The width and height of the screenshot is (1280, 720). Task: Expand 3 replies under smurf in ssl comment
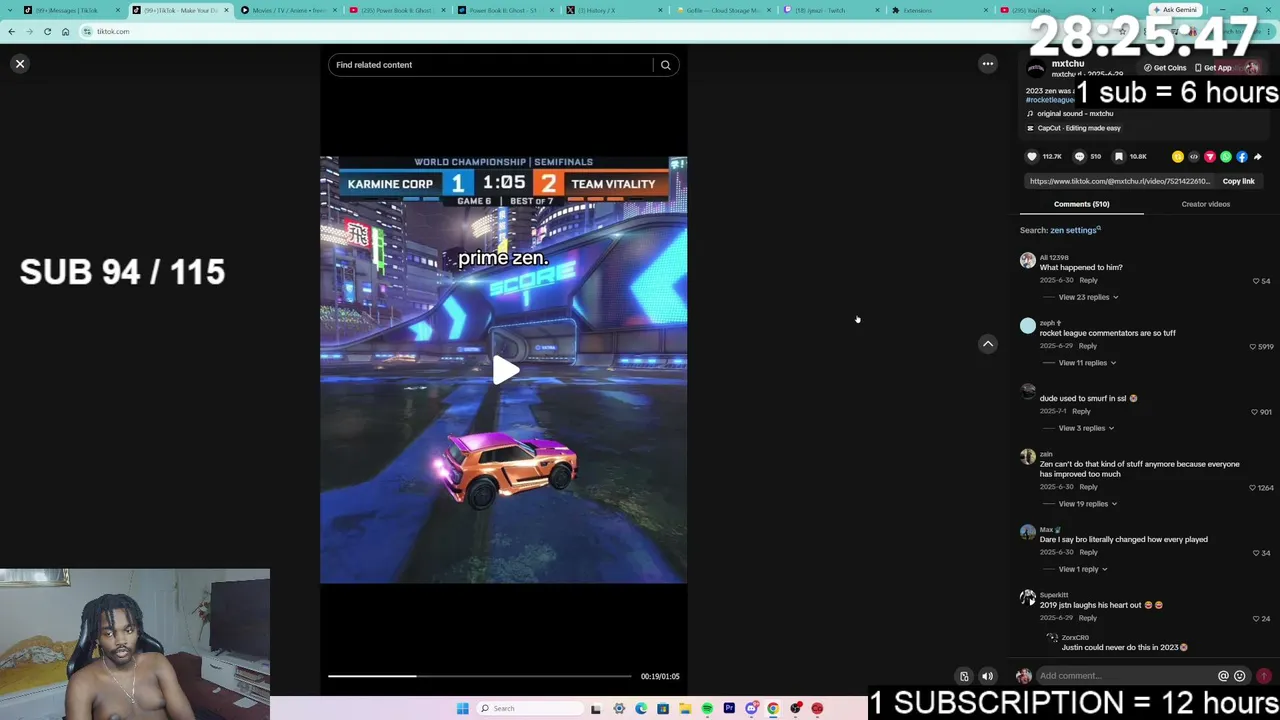tap(1086, 428)
